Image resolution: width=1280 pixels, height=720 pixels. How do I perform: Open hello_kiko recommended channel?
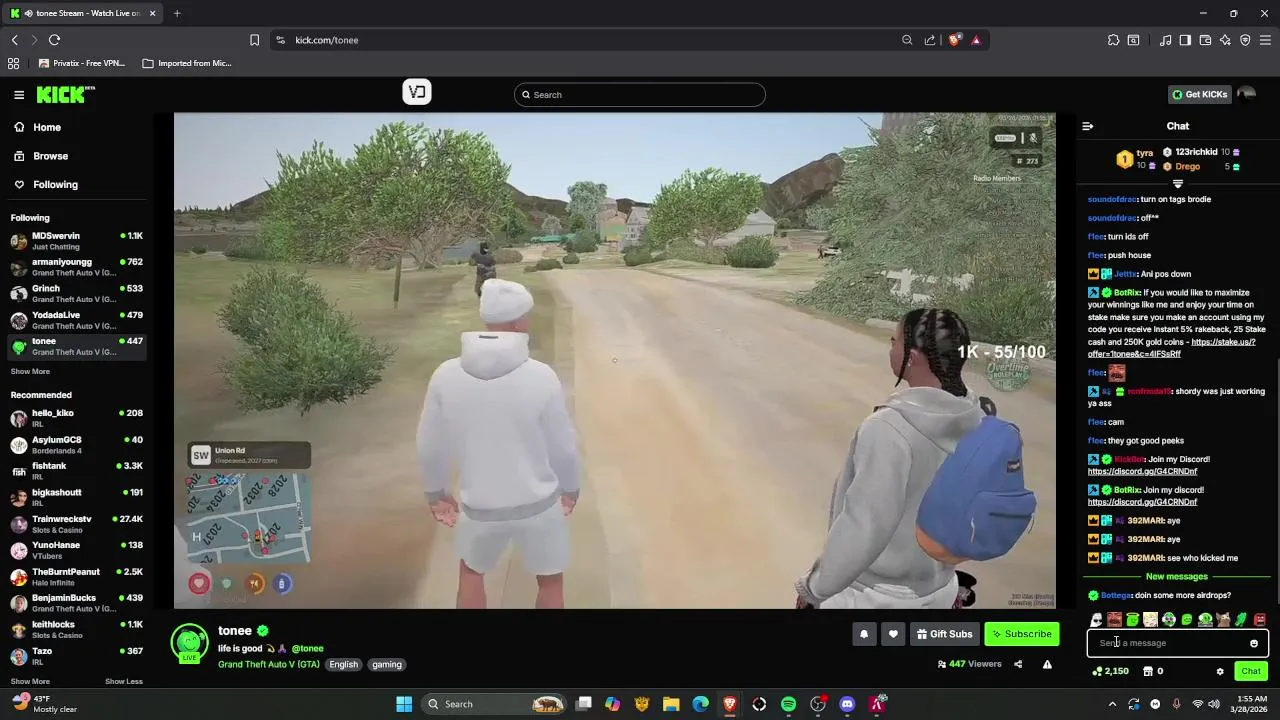click(x=77, y=418)
